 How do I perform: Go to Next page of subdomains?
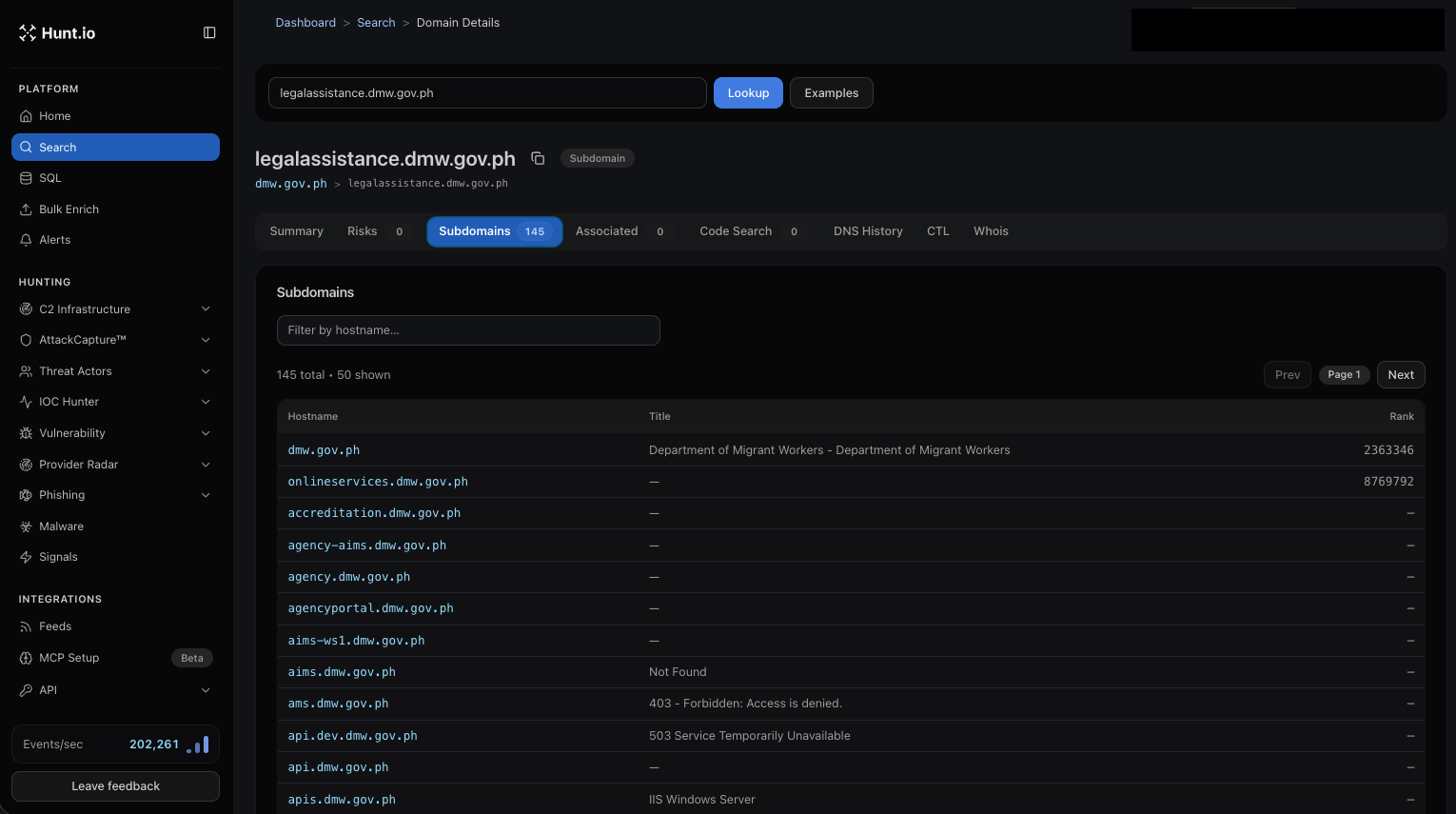(1401, 375)
